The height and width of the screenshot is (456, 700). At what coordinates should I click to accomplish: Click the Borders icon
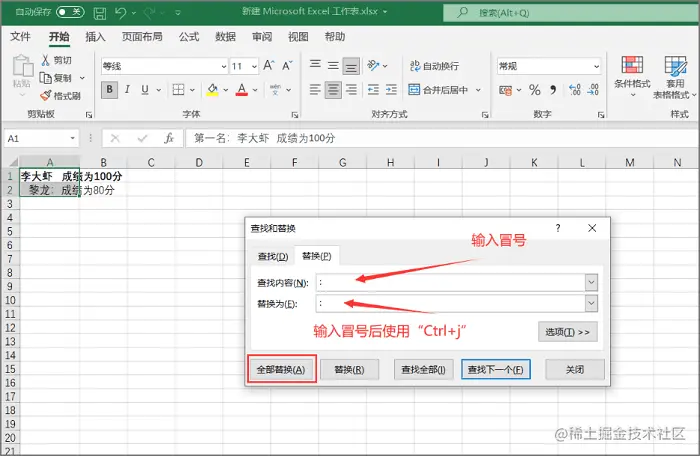(x=178, y=89)
